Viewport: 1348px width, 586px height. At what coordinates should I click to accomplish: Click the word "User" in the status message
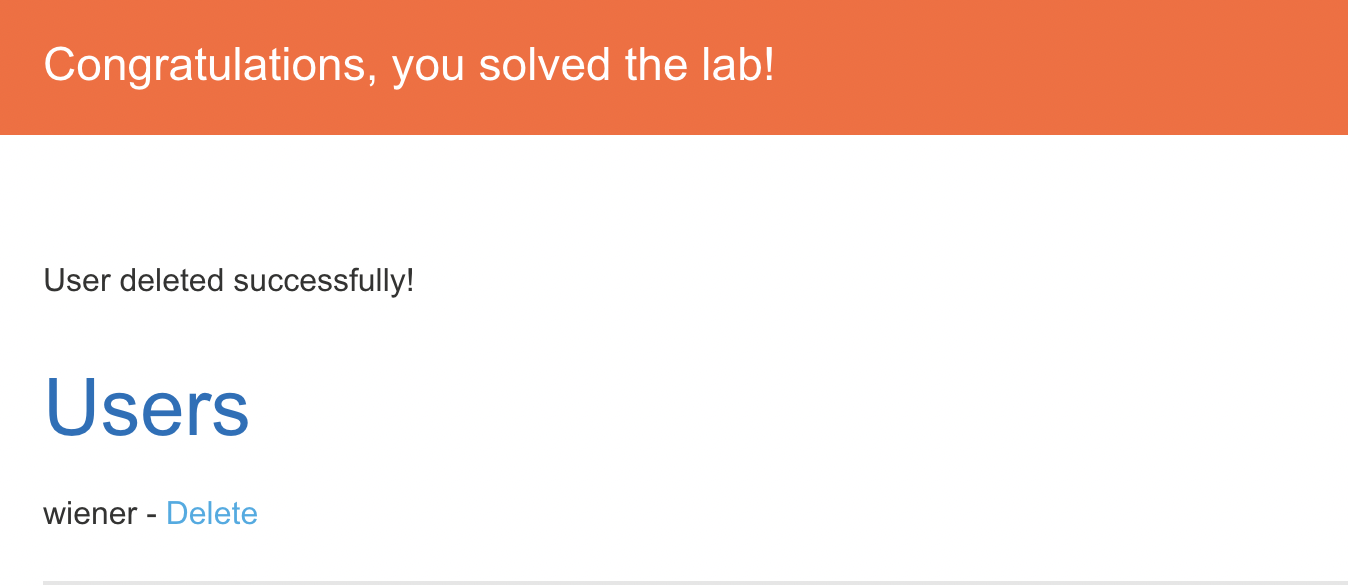[77, 281]
